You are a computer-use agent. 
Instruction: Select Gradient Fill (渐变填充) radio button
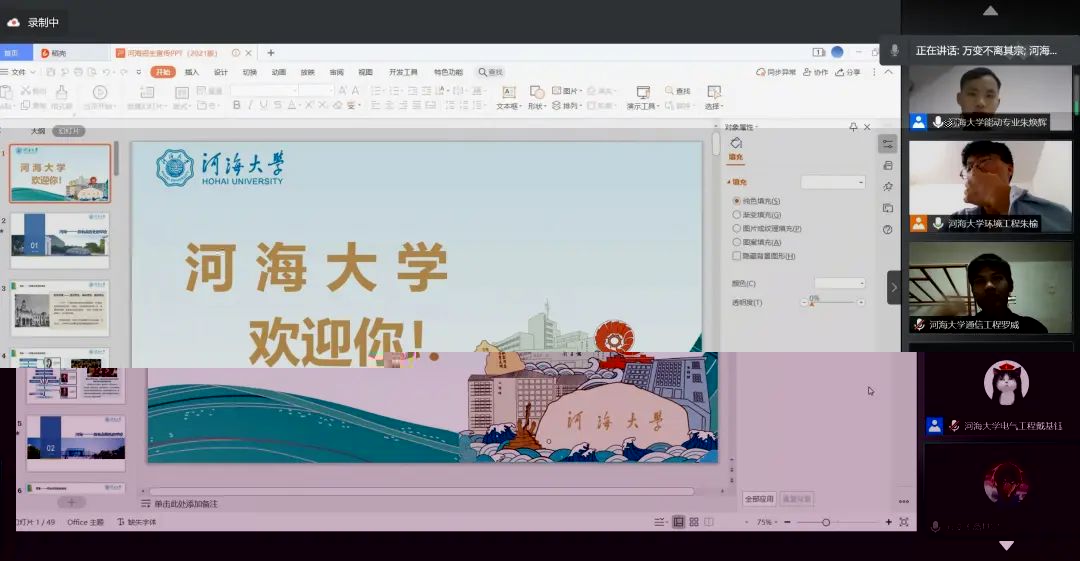point(737,215)
